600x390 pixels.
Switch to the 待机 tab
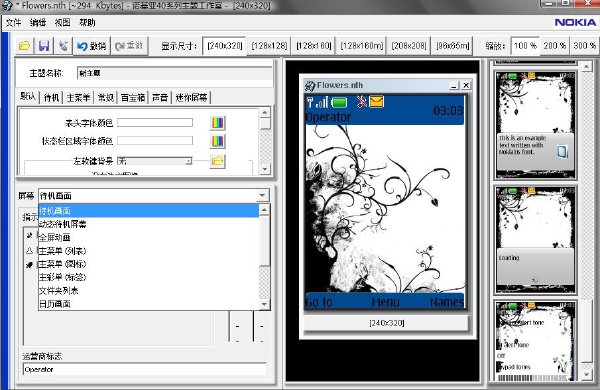(51, 98)
